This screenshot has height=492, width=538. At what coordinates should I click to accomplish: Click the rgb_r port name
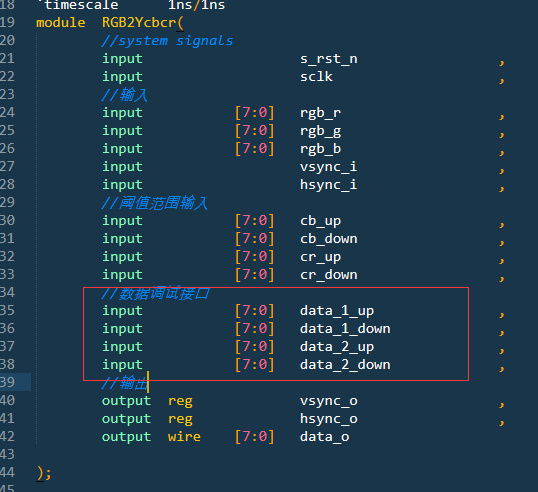click(x=320, y=113)
